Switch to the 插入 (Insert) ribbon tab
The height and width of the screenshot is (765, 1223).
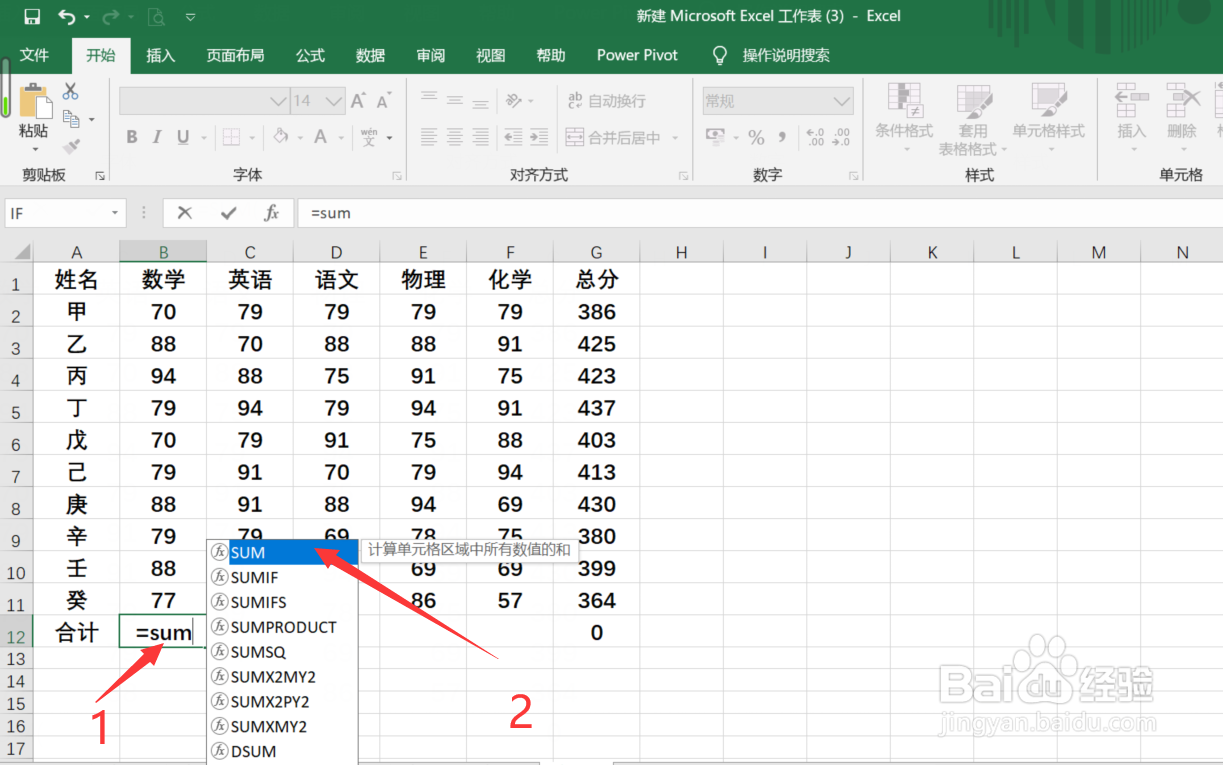pos(160,56)
